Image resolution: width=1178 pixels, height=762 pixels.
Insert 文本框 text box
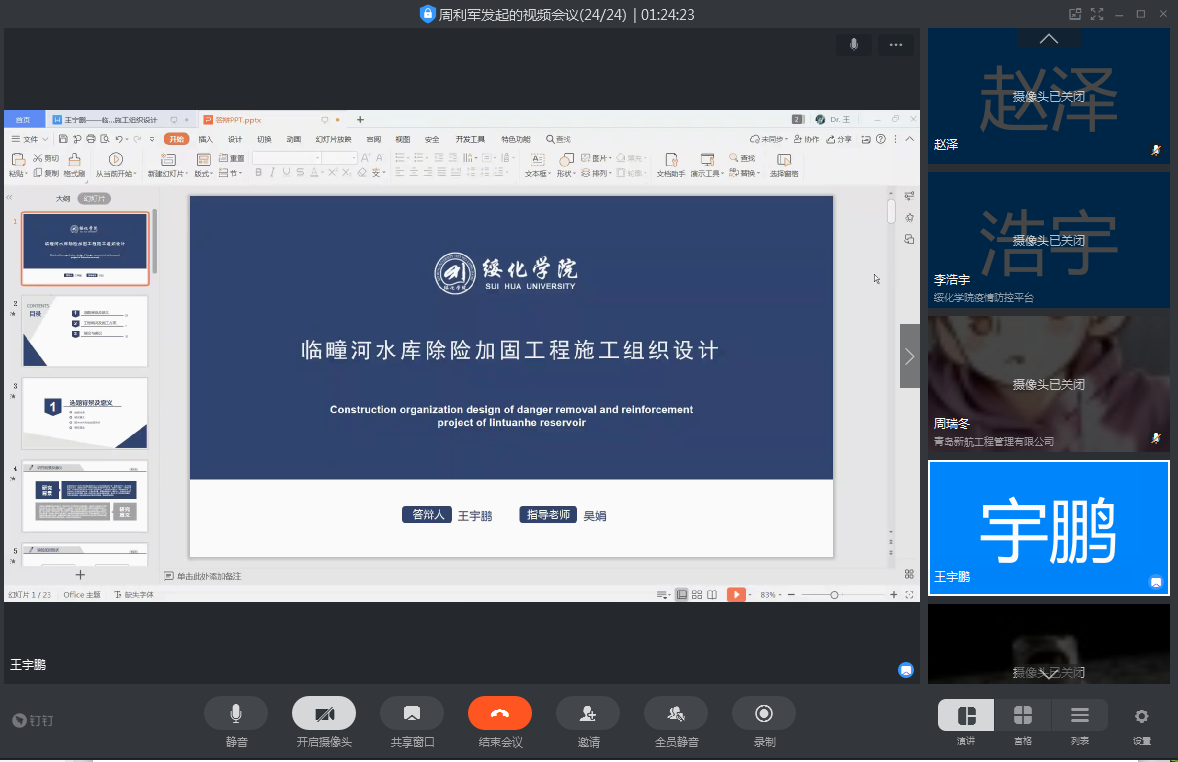pos(537,165)
